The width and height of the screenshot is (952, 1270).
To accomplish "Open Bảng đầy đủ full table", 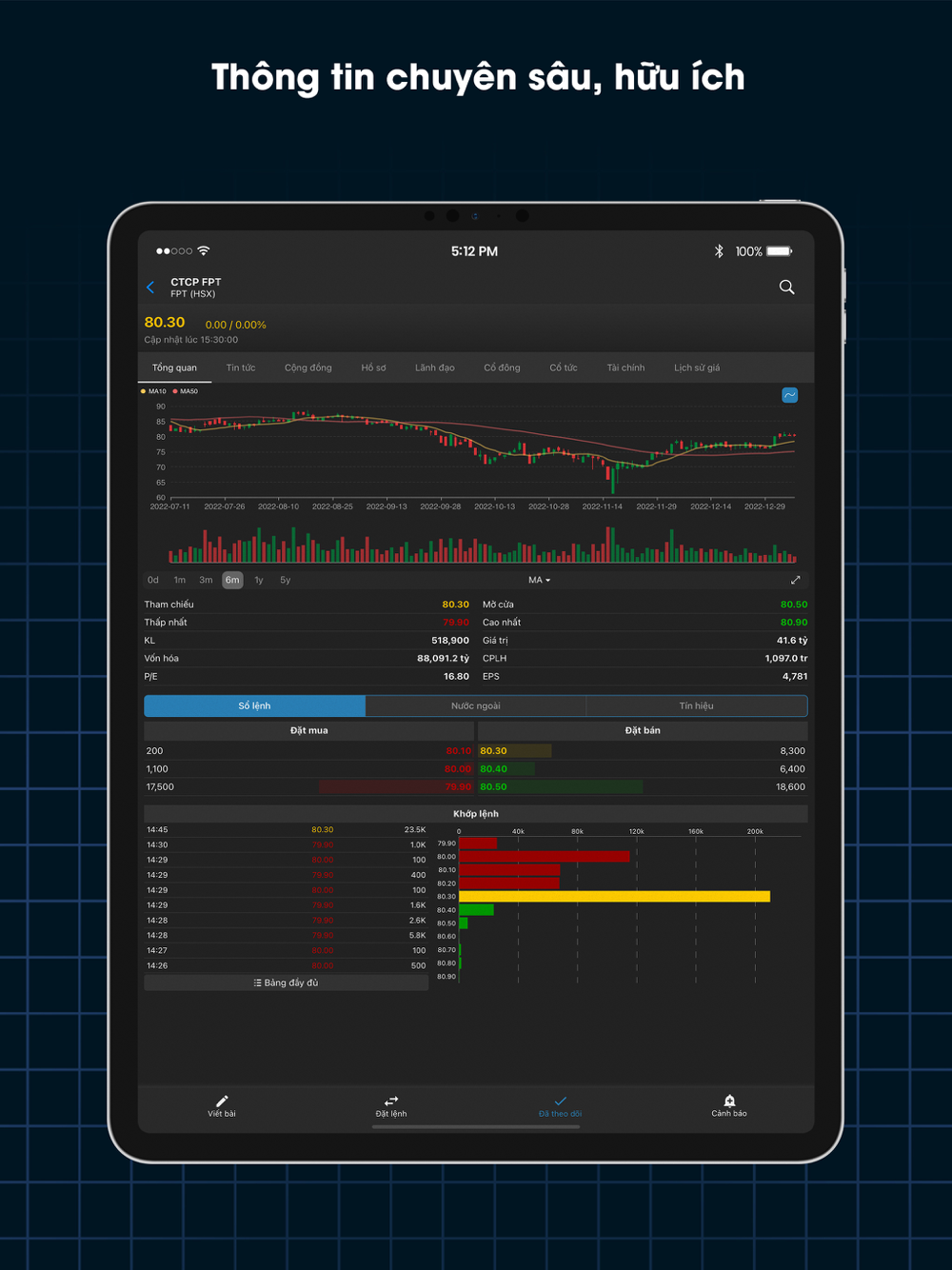I will [286, 982].
